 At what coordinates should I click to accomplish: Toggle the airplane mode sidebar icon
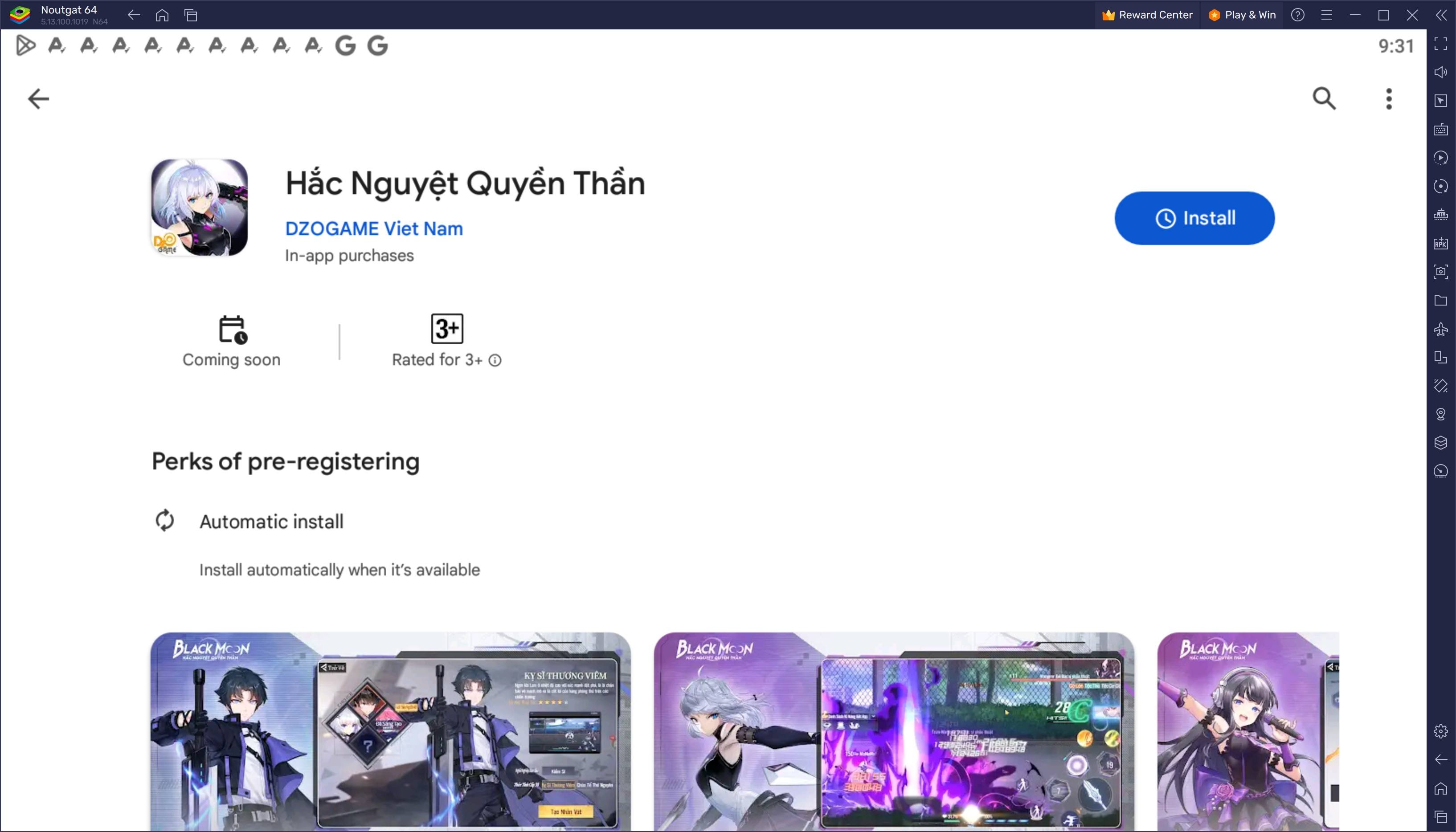pyautogui.click(x=1440, y=329)
